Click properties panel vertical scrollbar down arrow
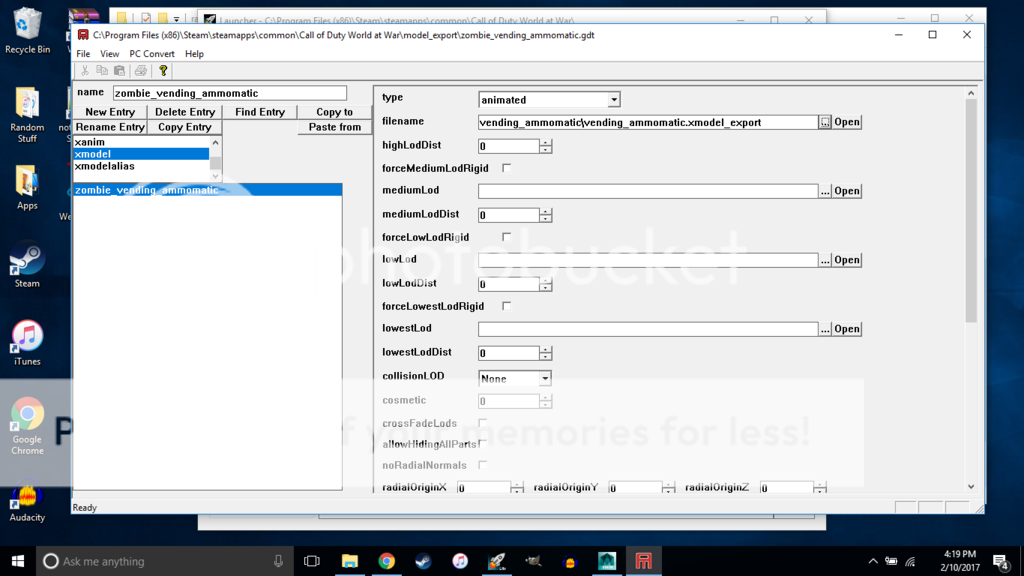 pos(971,487)
